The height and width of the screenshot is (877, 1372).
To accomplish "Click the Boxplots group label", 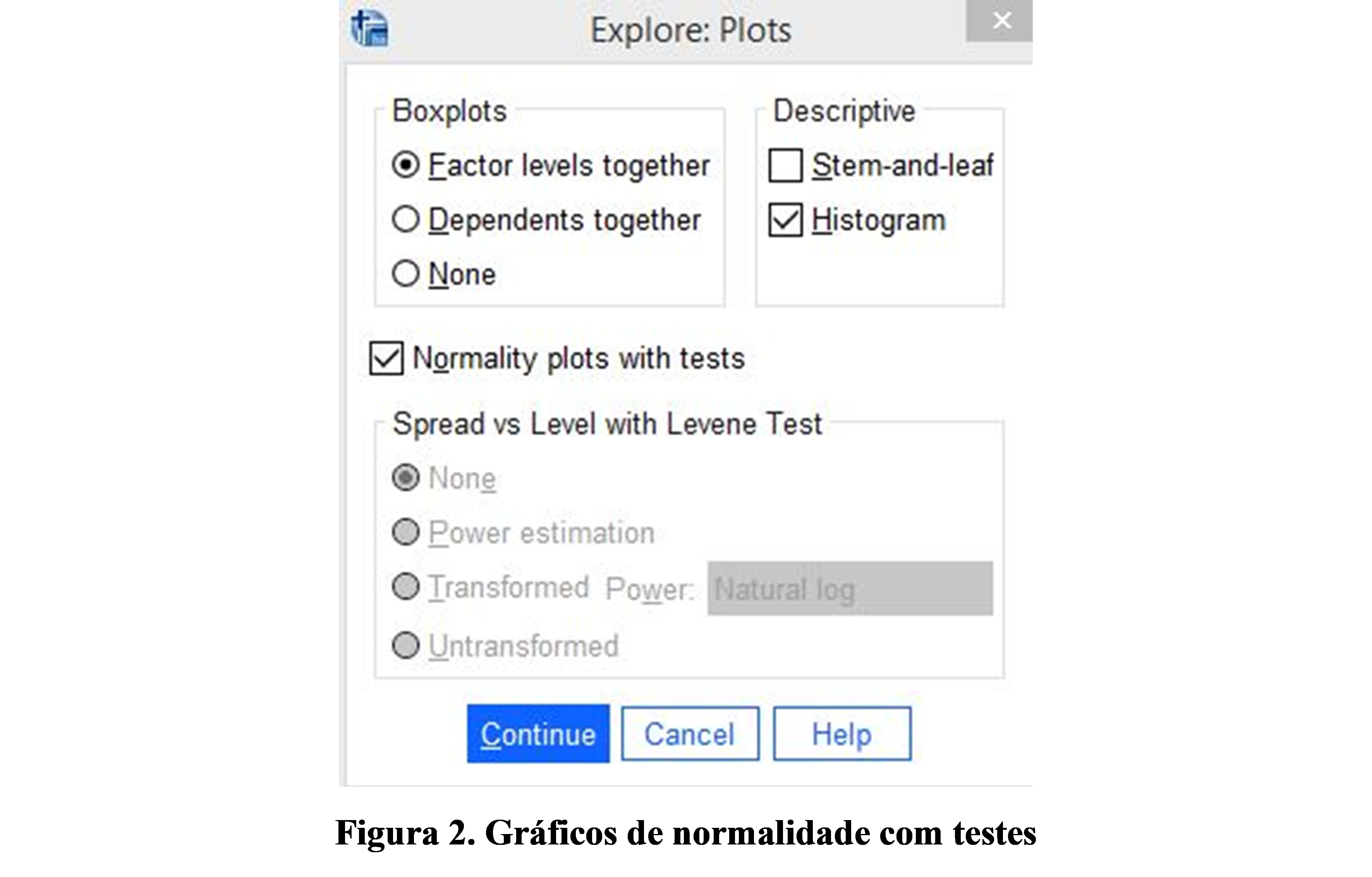I will tap(449, 111).
